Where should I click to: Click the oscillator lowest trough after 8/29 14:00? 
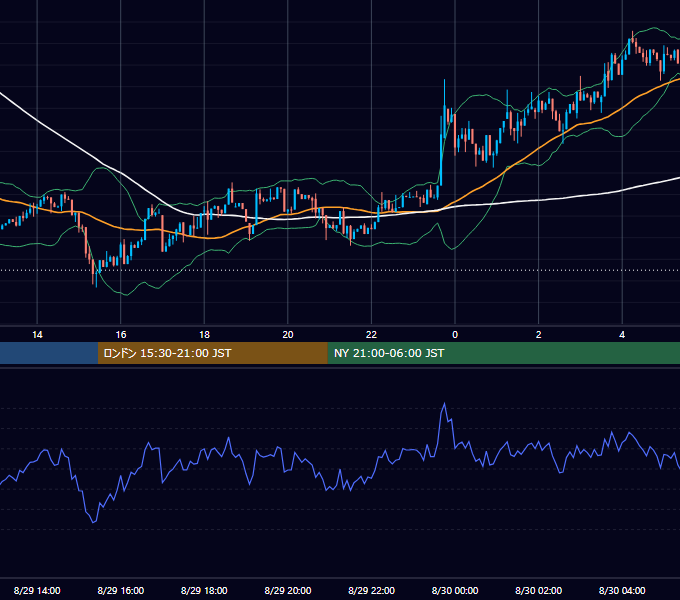tap(94, 522)
